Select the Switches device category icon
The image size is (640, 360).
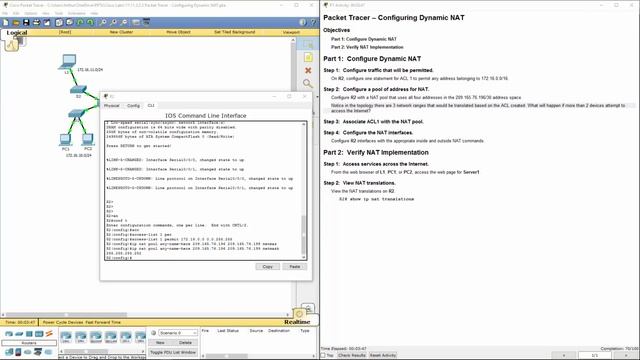coord(19,334)
